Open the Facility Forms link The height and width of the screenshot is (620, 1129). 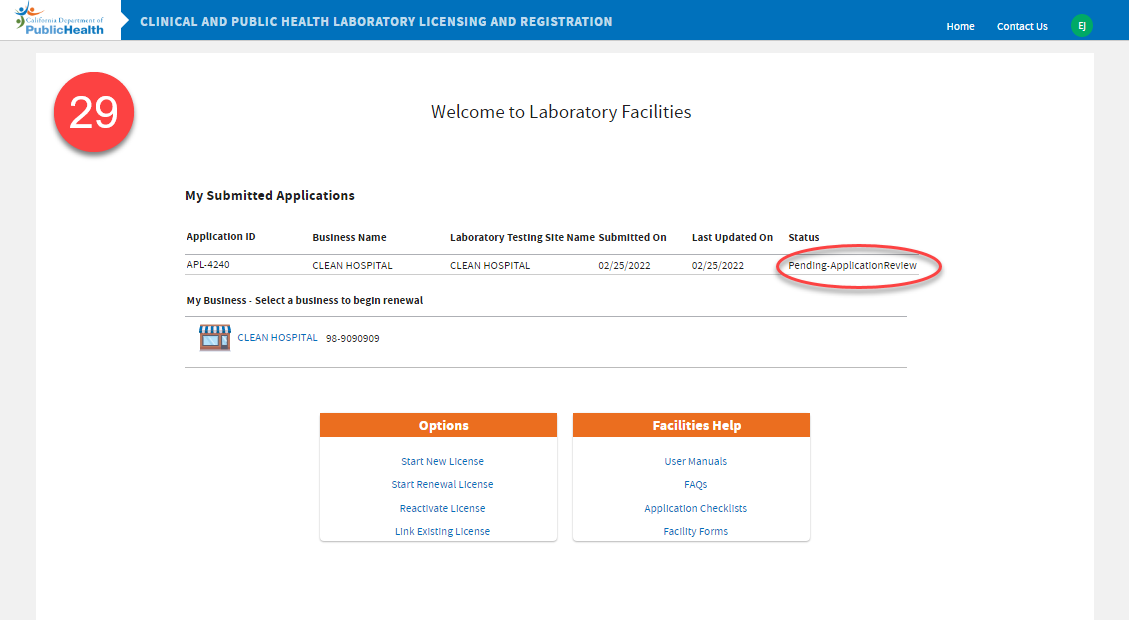[x=696, y=531]
